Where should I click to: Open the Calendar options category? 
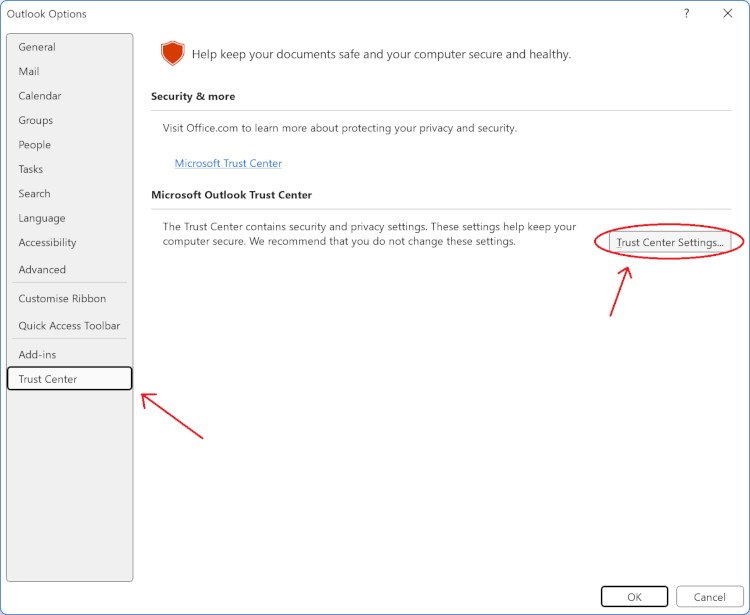[x=69, y=96]
